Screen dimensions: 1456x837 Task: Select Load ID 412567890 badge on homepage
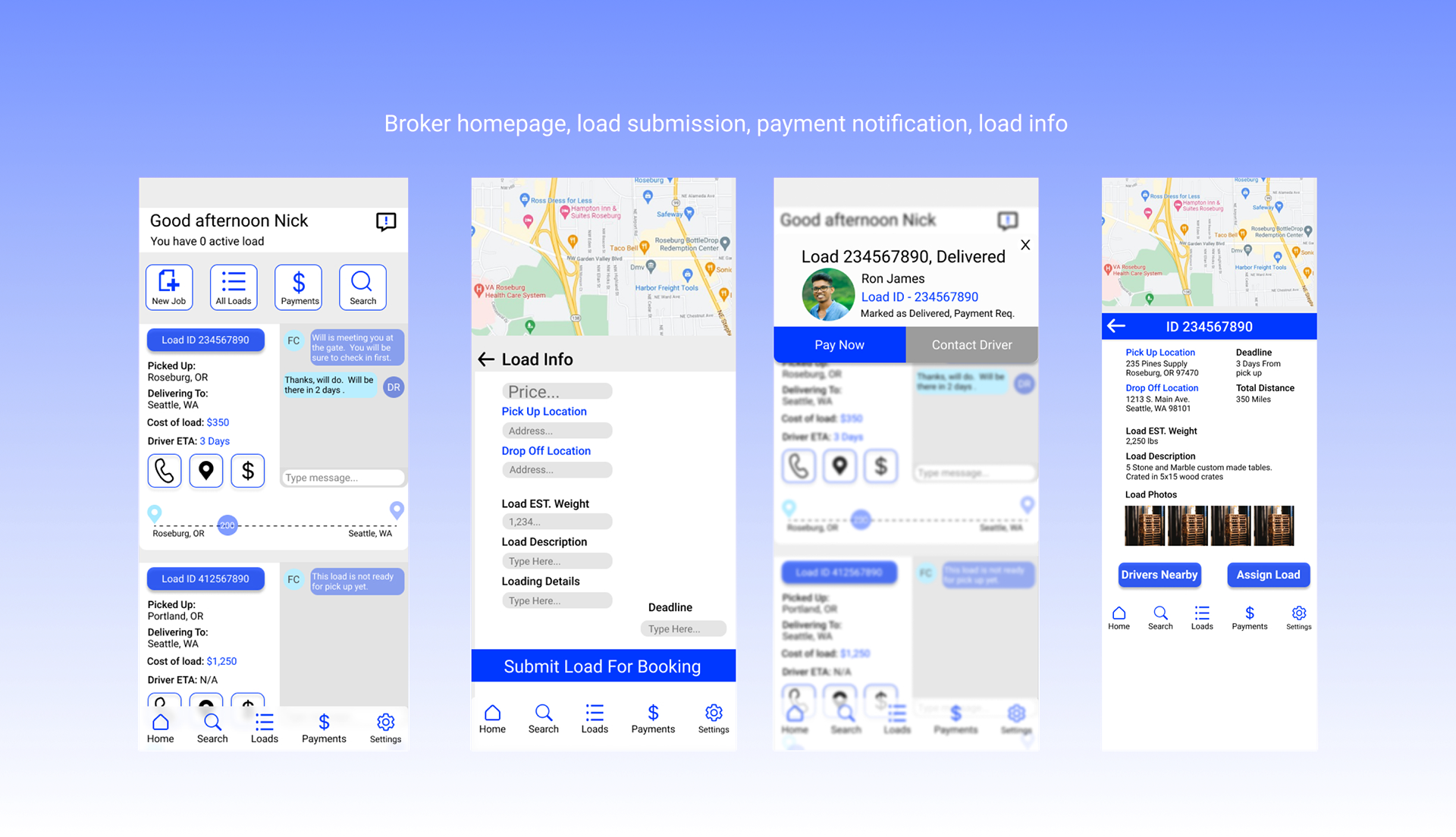[206, 578]
